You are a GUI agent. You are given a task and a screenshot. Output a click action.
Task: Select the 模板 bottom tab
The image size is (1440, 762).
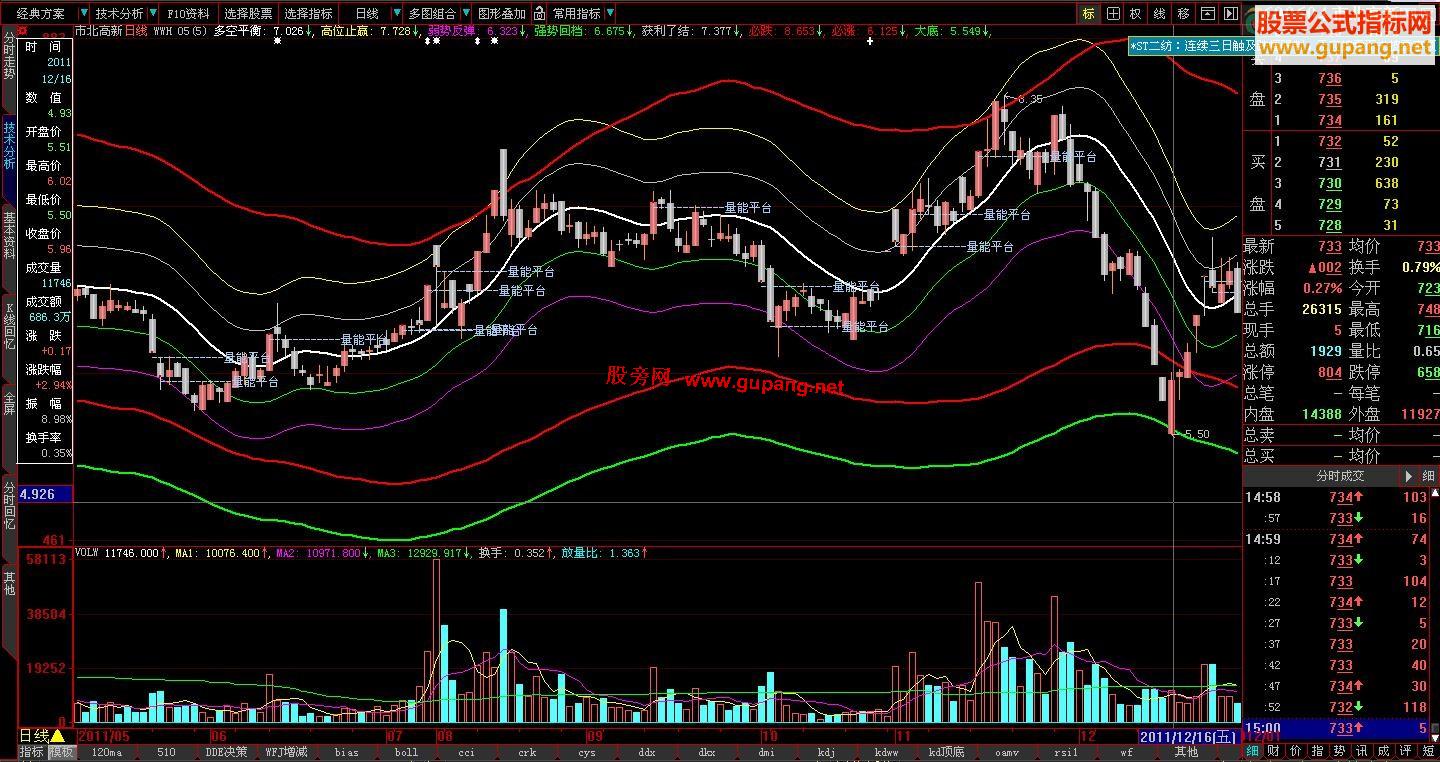pos(62,752)
